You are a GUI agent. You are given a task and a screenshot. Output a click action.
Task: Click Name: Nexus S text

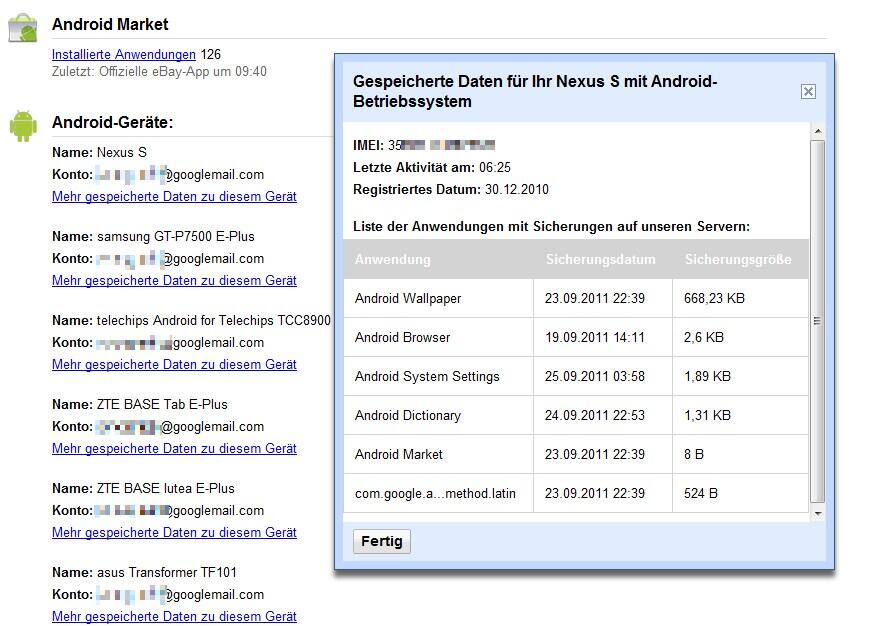(99, 153)
